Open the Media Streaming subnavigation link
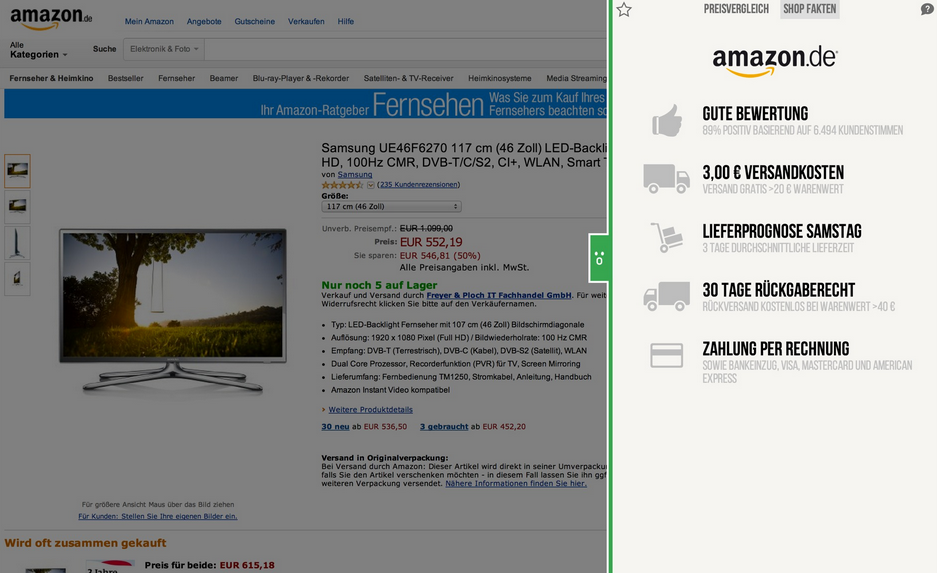The height and width of the screenshot is (573, 937). [x=576, y=78]
